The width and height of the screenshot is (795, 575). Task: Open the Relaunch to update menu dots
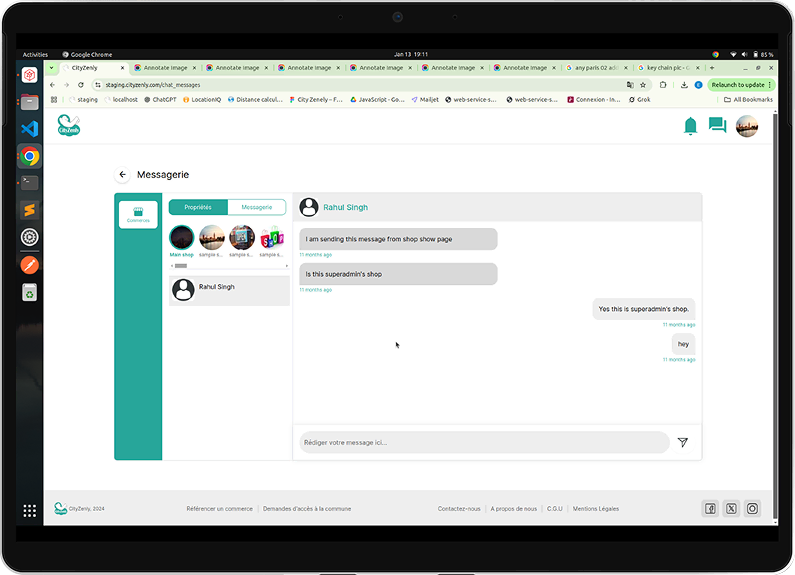pyautogui.click(x=770, y=85)
